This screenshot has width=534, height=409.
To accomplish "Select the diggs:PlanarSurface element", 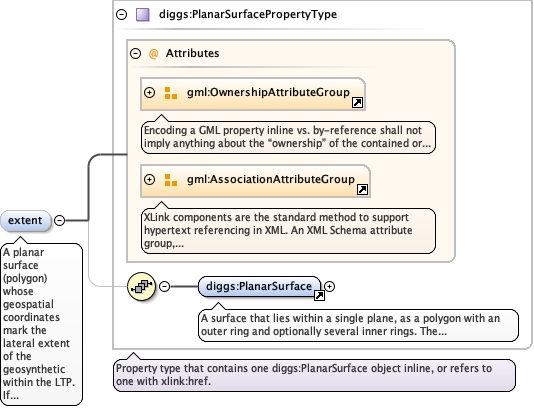I will (259, 287).
